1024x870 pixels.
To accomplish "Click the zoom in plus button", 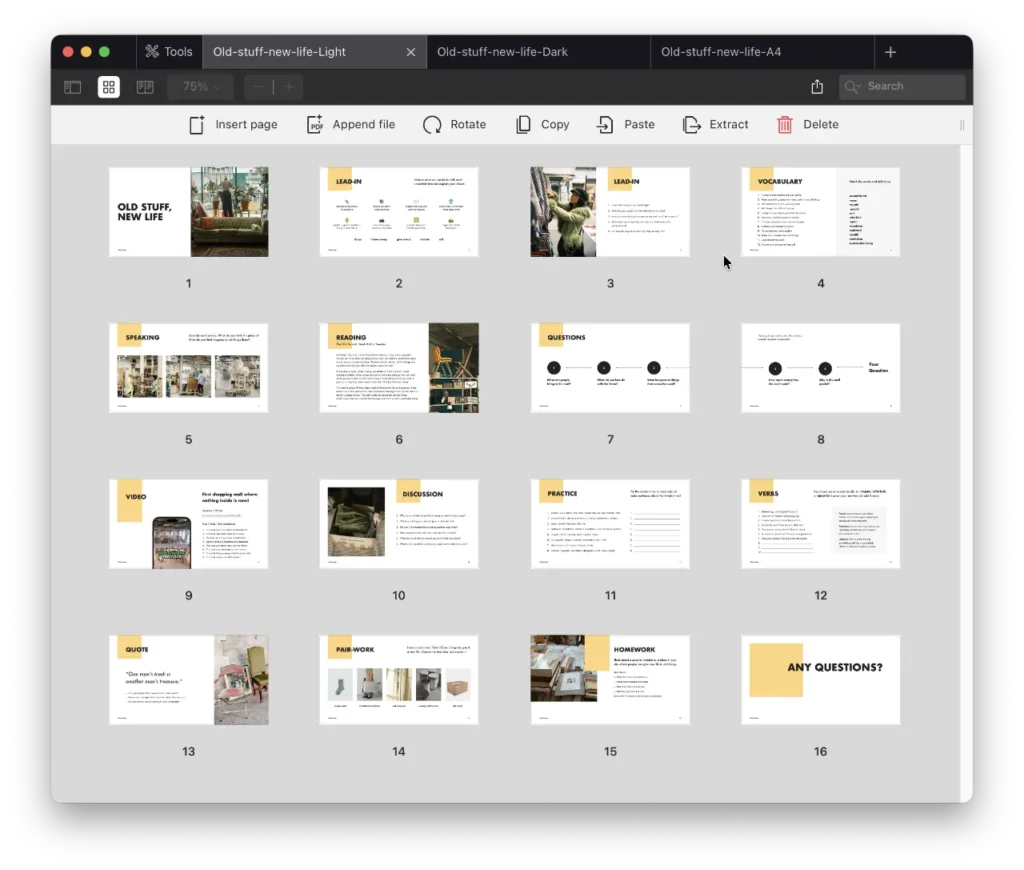I will pos(289,87).
